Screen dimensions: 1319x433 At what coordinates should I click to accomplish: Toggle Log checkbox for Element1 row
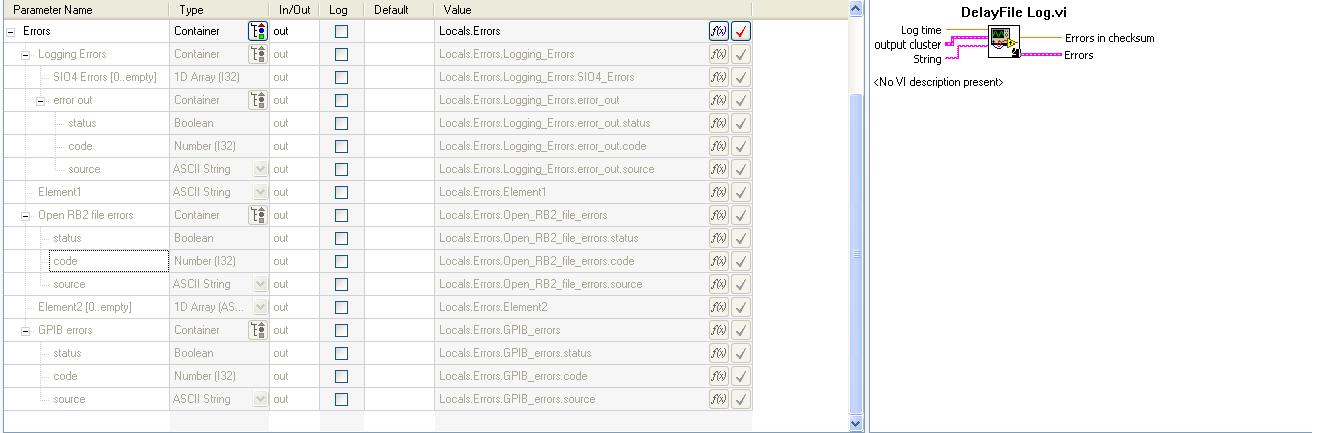[x=341, y=192]
